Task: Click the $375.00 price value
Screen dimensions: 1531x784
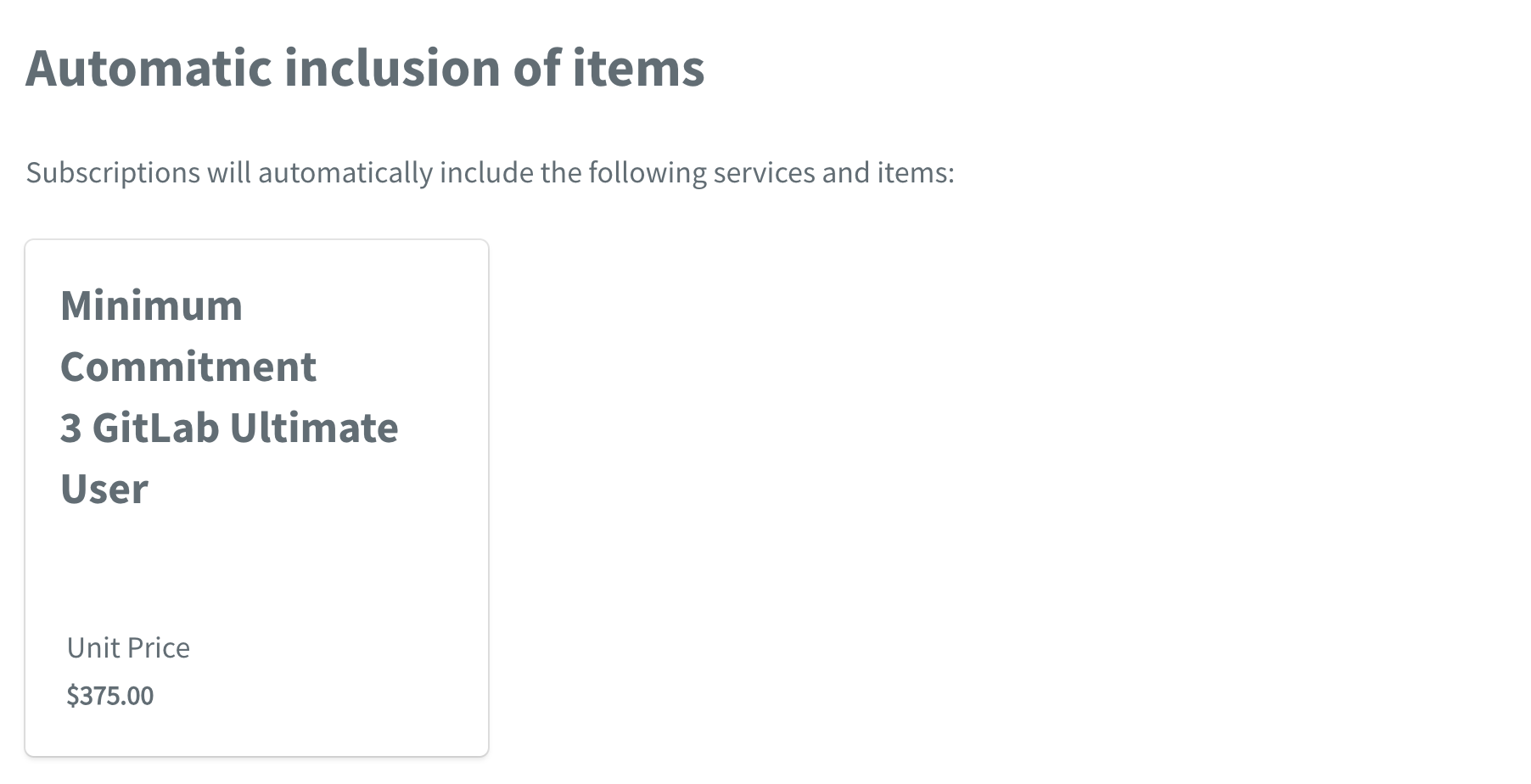Action: [x=110, y=695]
